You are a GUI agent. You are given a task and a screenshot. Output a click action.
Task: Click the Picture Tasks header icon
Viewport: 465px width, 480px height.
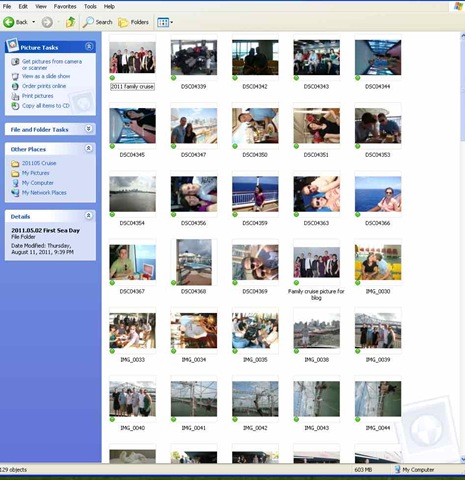tap(12, 45)
